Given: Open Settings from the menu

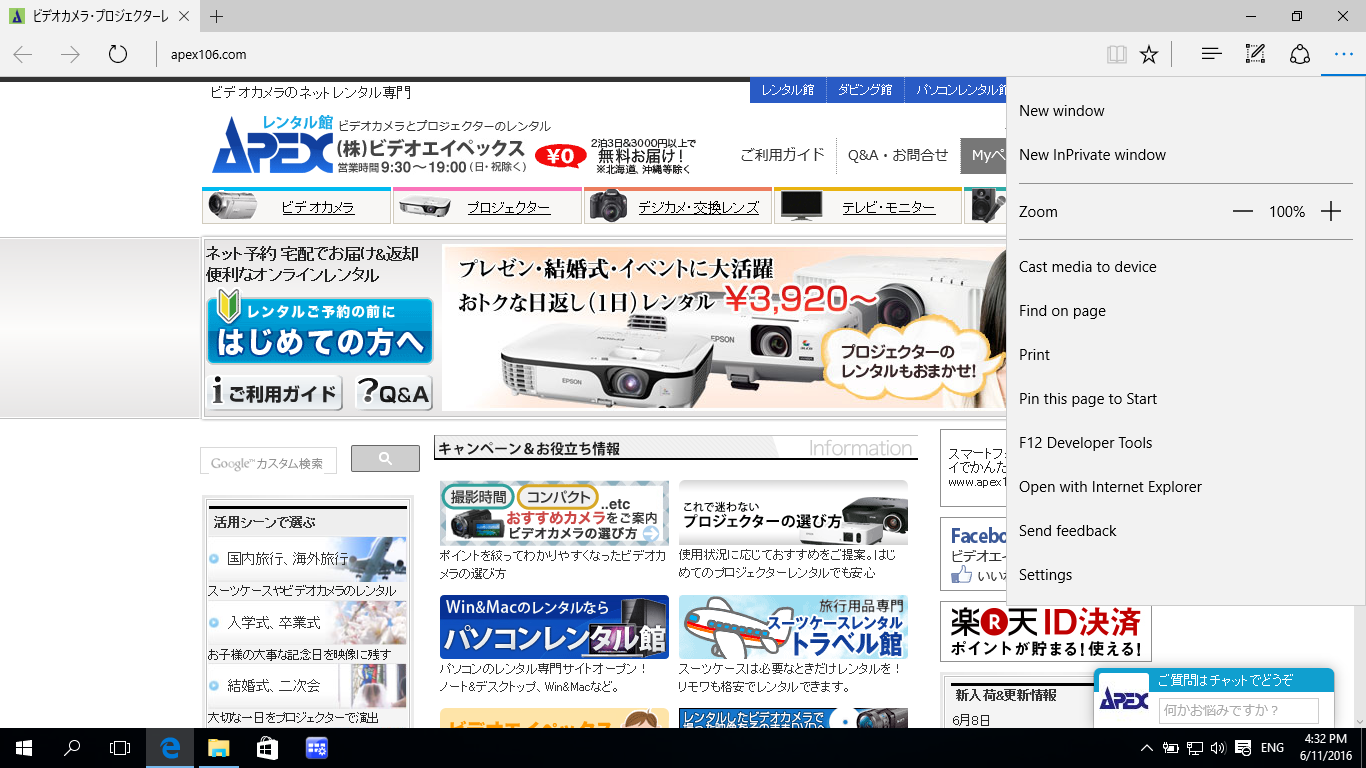Looking at the screenshot, I should 1186,575.
